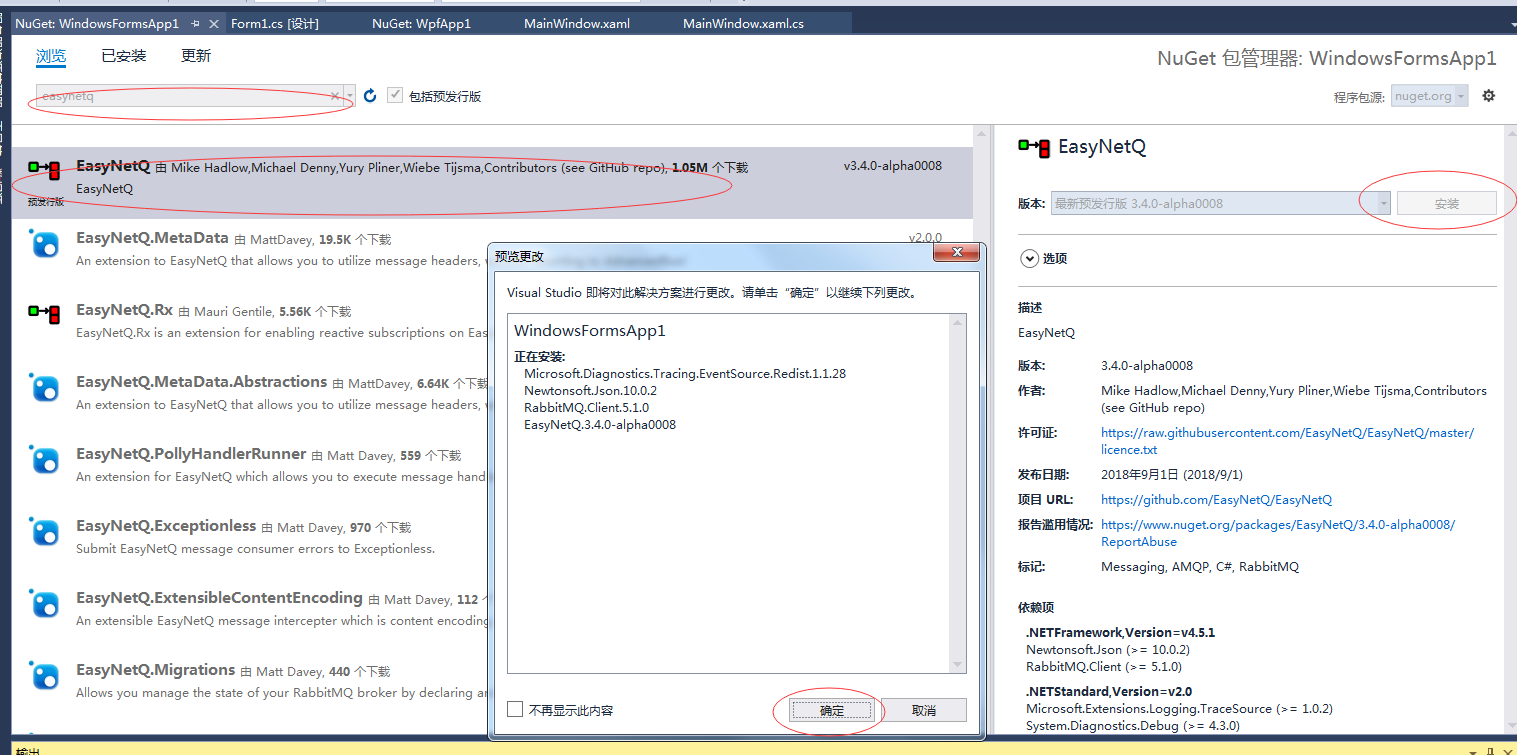The width and height of the screenshot is (1517, 755).
Task: Click EasyNetQ.3.4.0-alpha0008 in the dialog list
Action: coord(600,424)
